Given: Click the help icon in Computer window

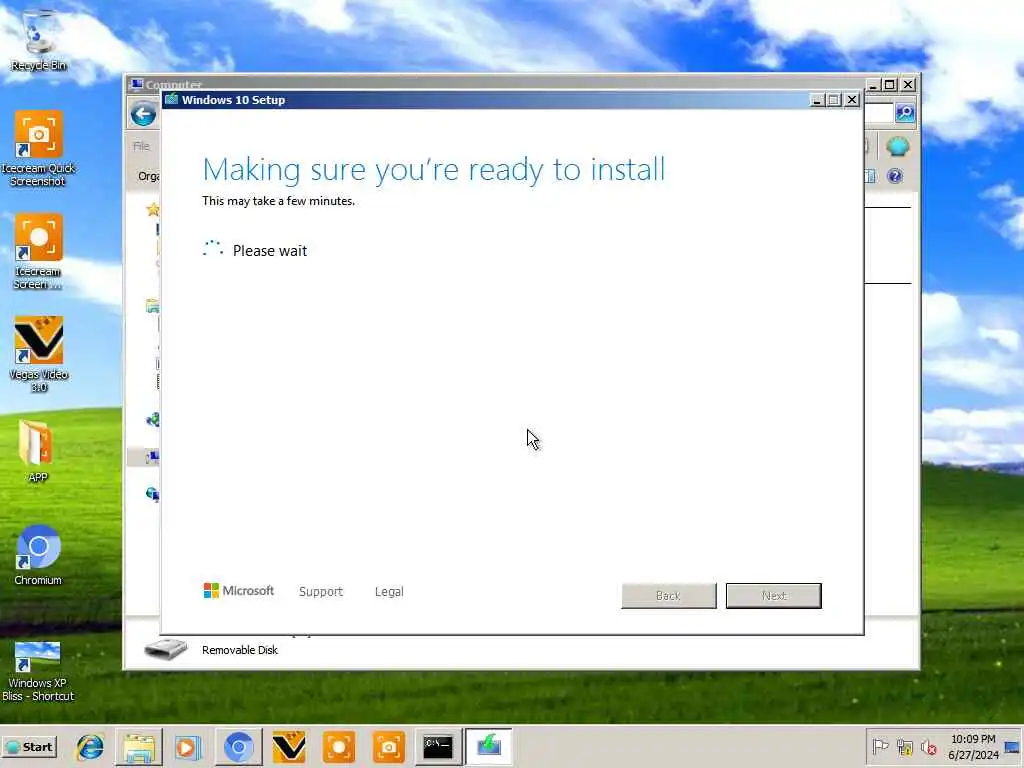Looking at the screenshot, I should [x=895, y=176].
